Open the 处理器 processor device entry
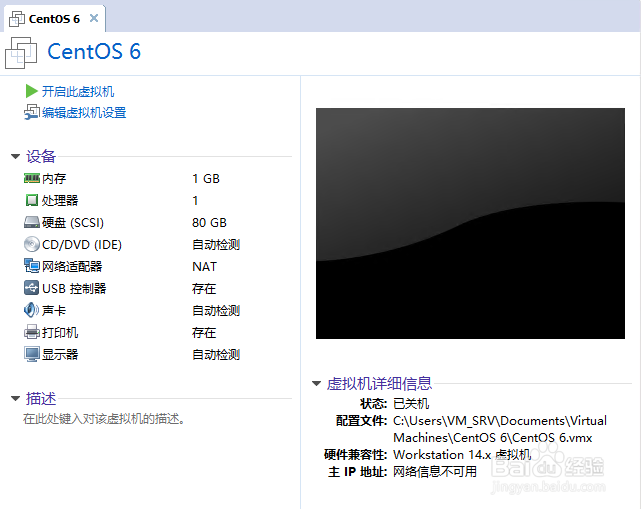The image size is (641, 509). pos(60,200)
